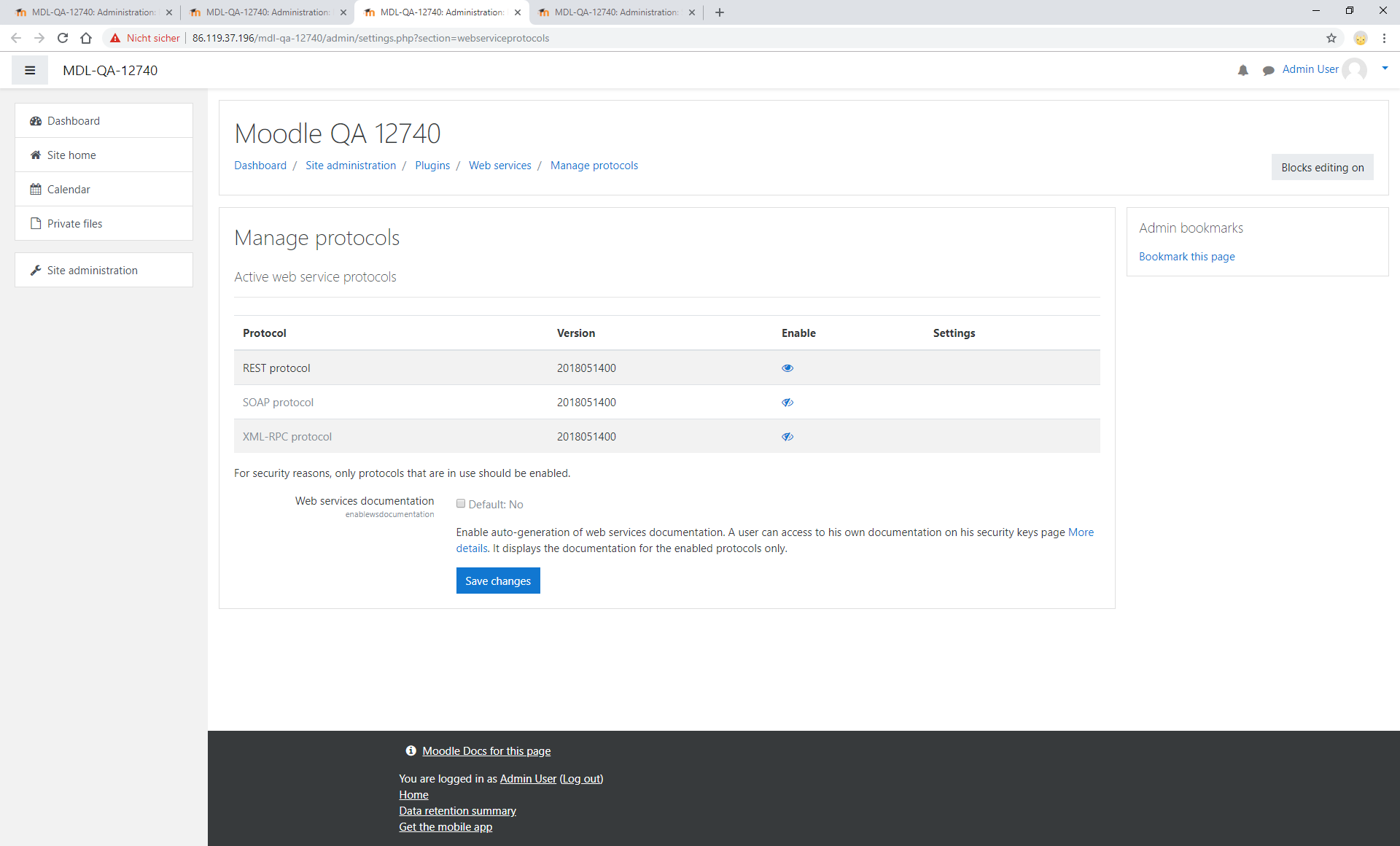Click the browser back arrow

tap(16, 38)
